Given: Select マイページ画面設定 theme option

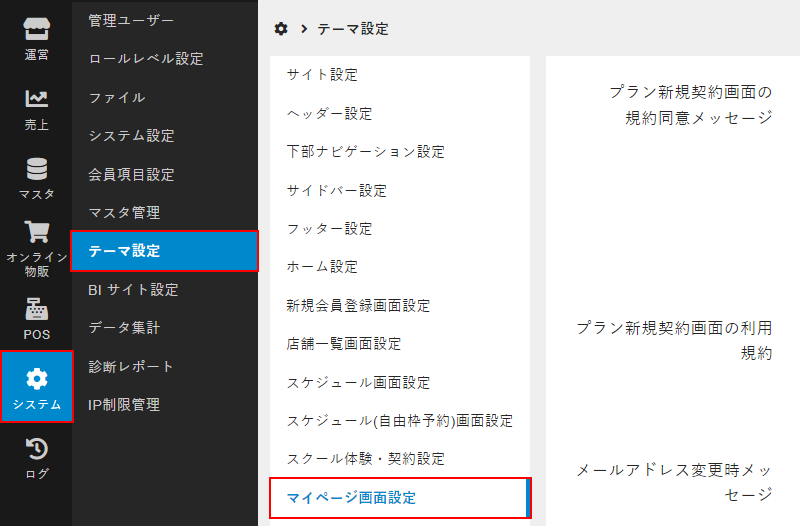Looking at the screenshot, I should click(400, 498).
